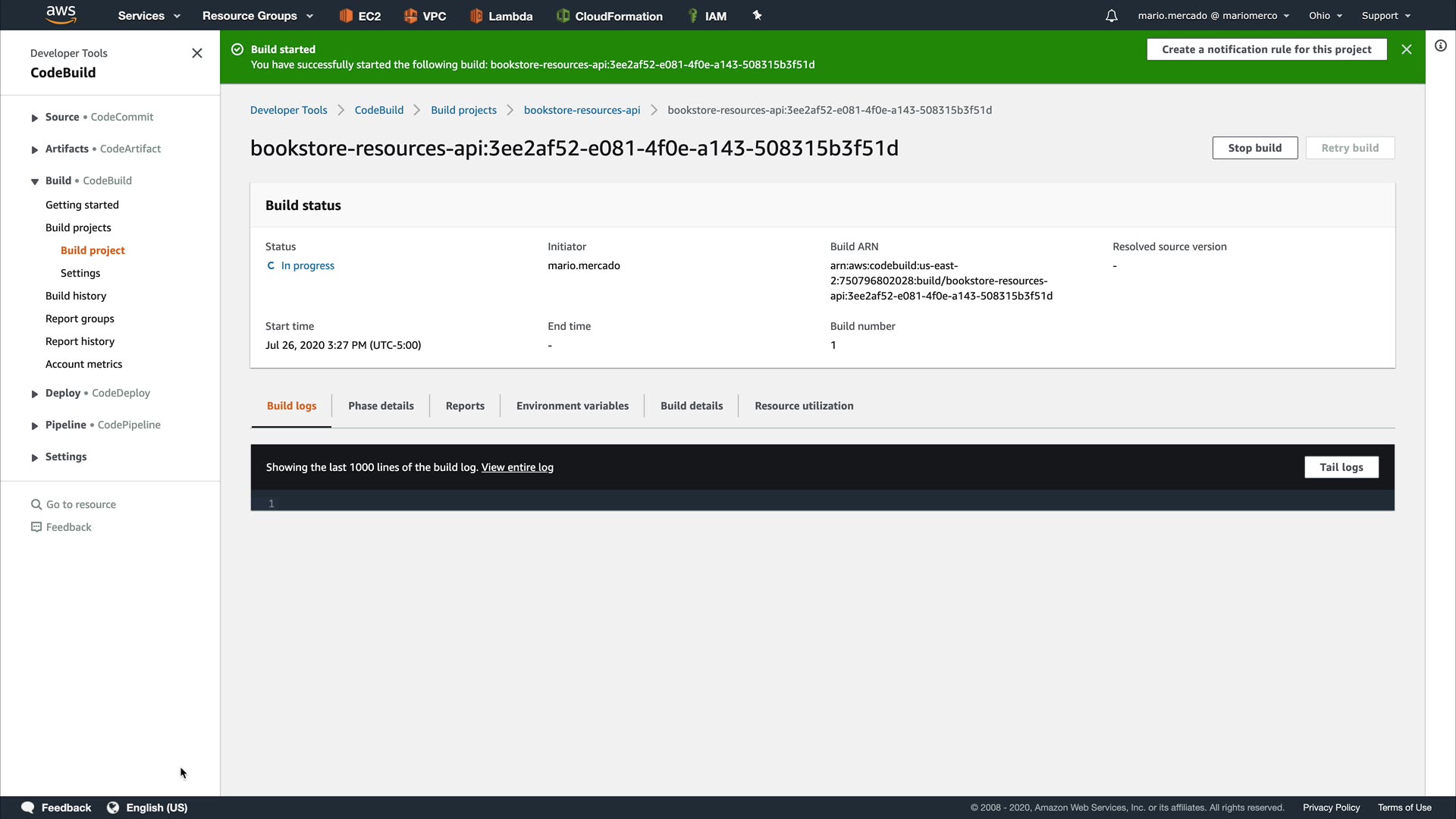
Task: Click the AWS logo home icon
Action: click(61, 14)
